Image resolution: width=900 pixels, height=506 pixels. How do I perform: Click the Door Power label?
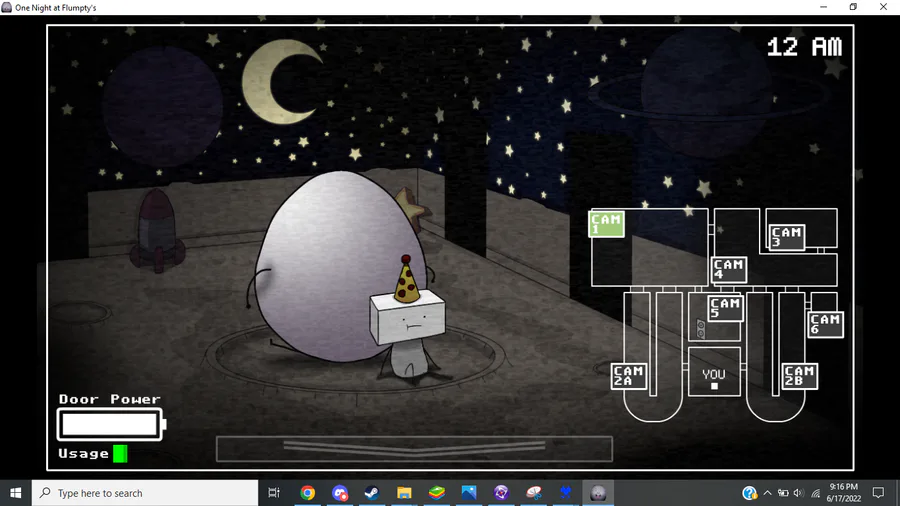coord(110,399)
